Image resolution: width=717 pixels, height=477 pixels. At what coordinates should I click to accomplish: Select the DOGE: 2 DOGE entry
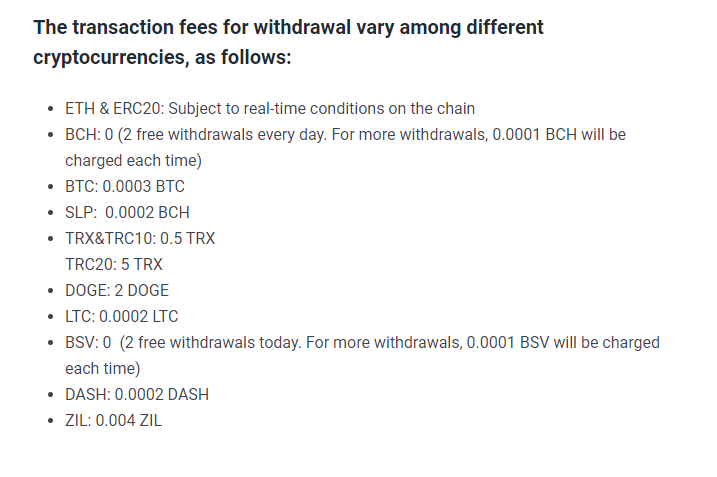(x=117, y=291)
